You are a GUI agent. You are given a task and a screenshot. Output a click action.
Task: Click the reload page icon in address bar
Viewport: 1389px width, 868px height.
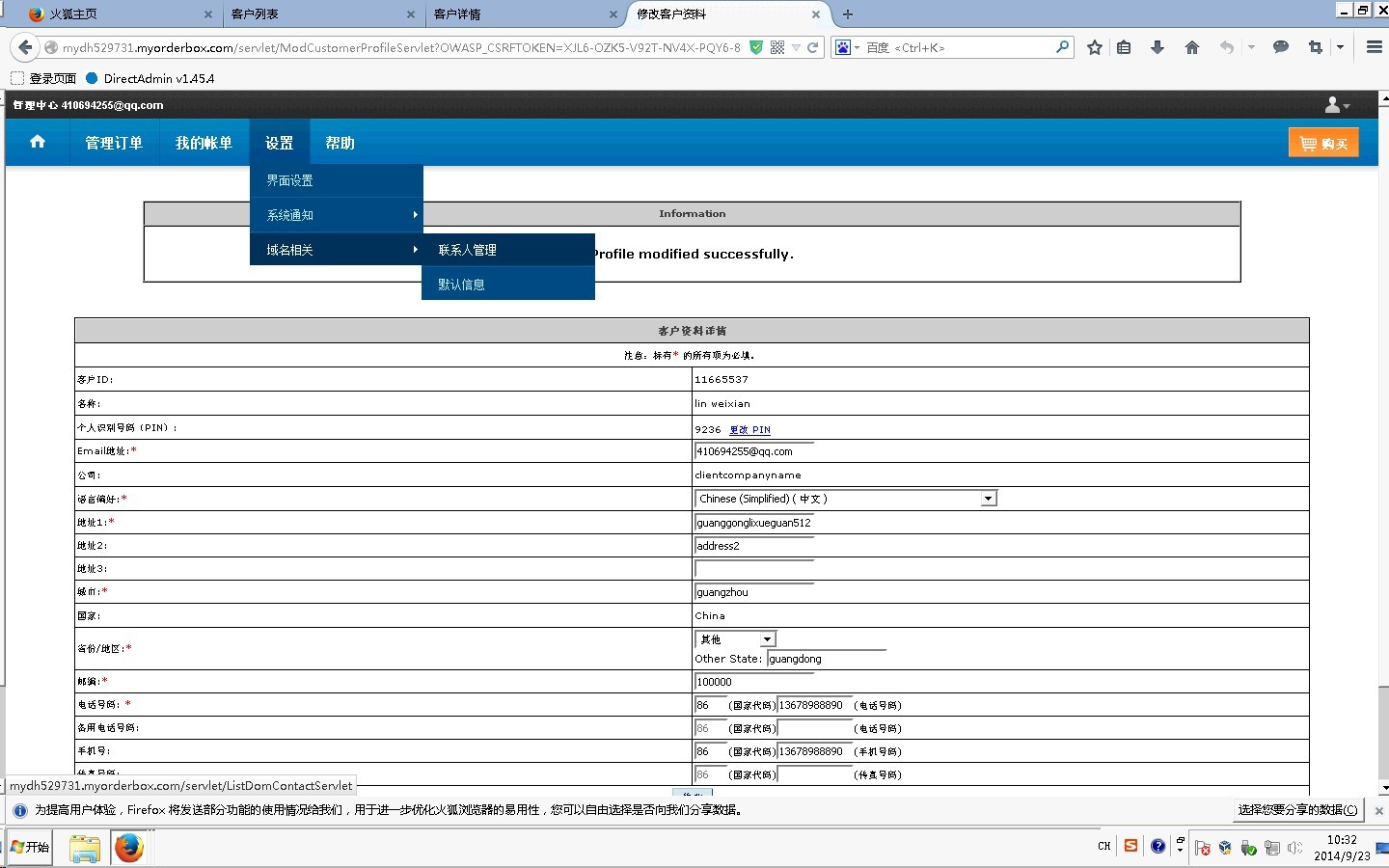click(x=813, y=47)
